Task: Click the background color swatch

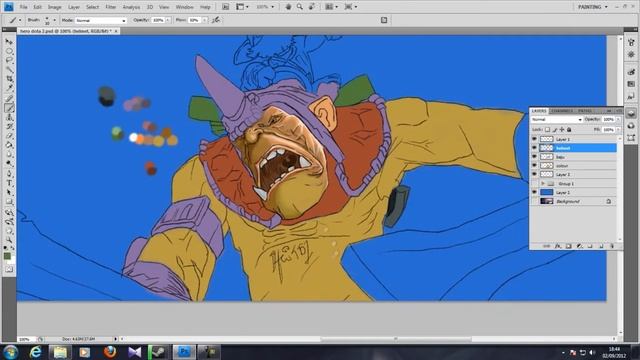Action: 12,260
